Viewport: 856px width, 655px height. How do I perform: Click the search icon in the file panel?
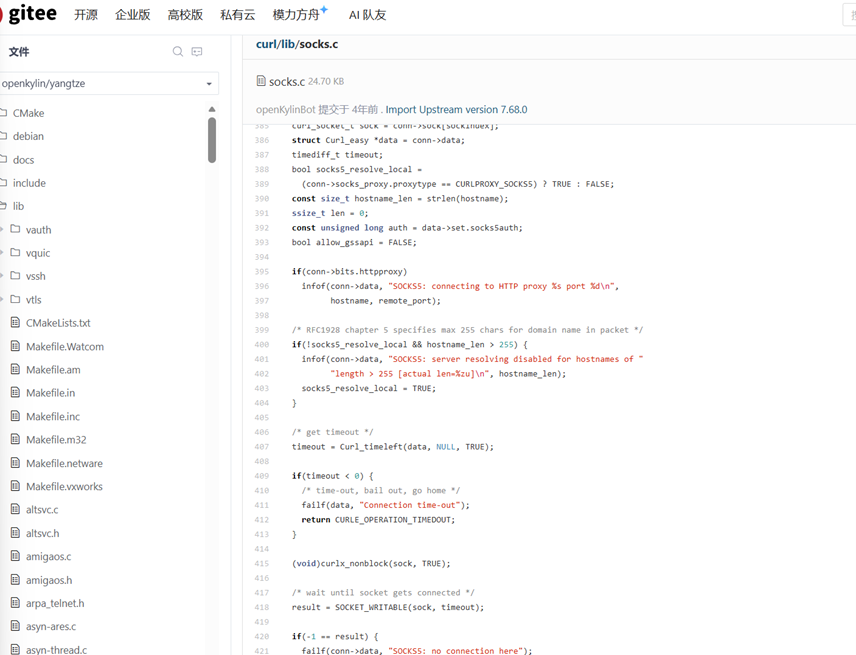178,52
